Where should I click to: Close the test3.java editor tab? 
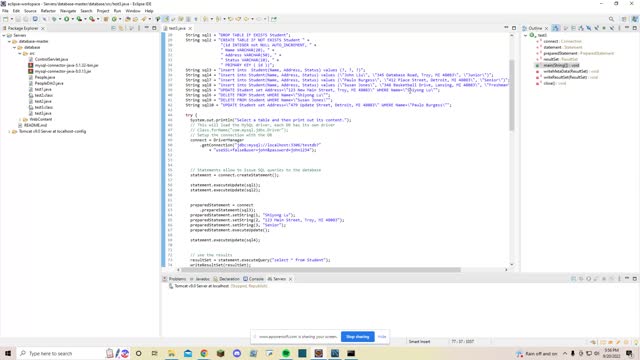[190, 28]
